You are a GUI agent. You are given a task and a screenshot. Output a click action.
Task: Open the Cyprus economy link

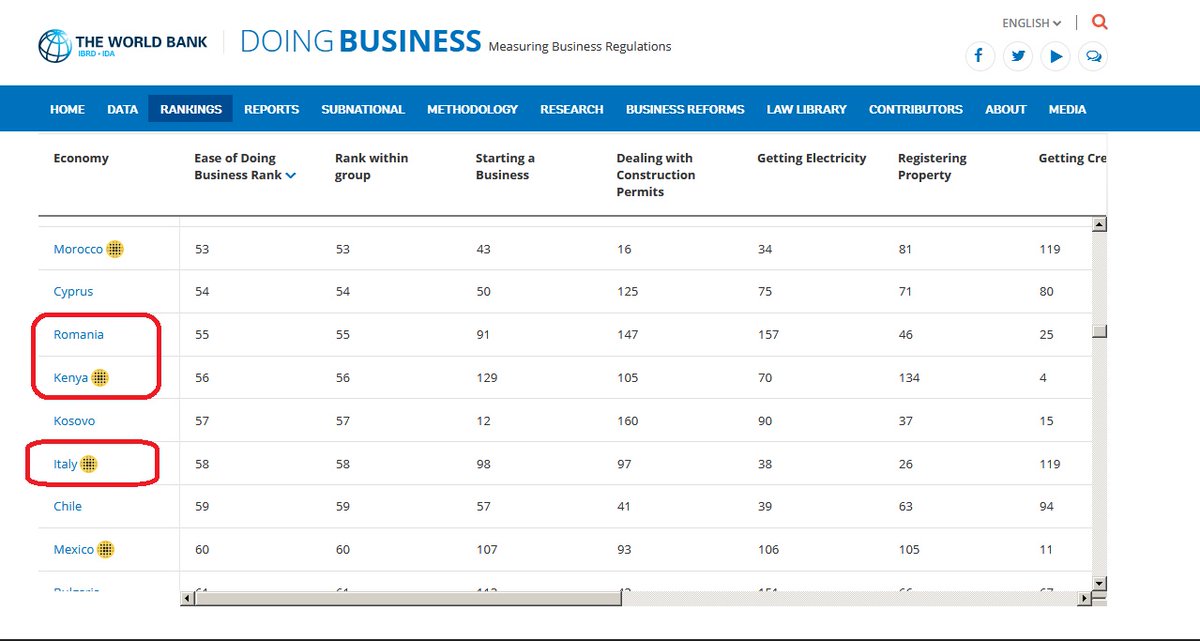pos(73,292)
